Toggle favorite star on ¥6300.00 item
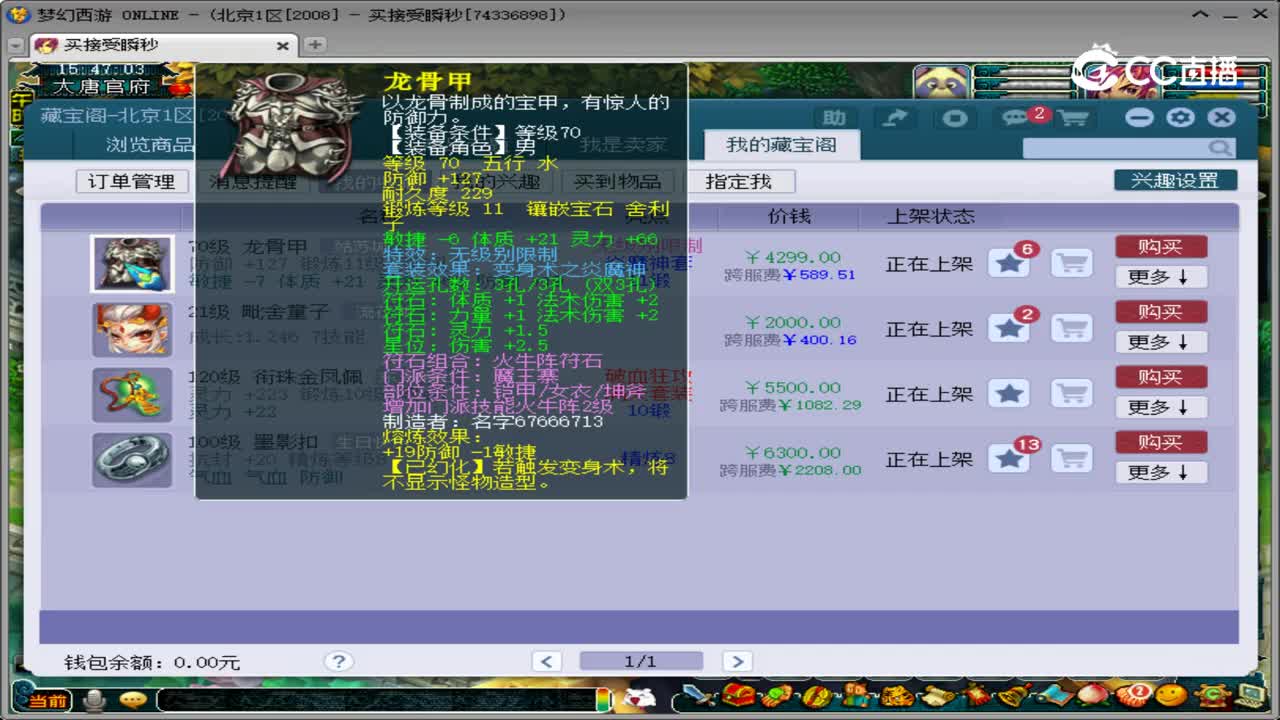Viewport: 1280px width, 720px height. point(1010,458)
